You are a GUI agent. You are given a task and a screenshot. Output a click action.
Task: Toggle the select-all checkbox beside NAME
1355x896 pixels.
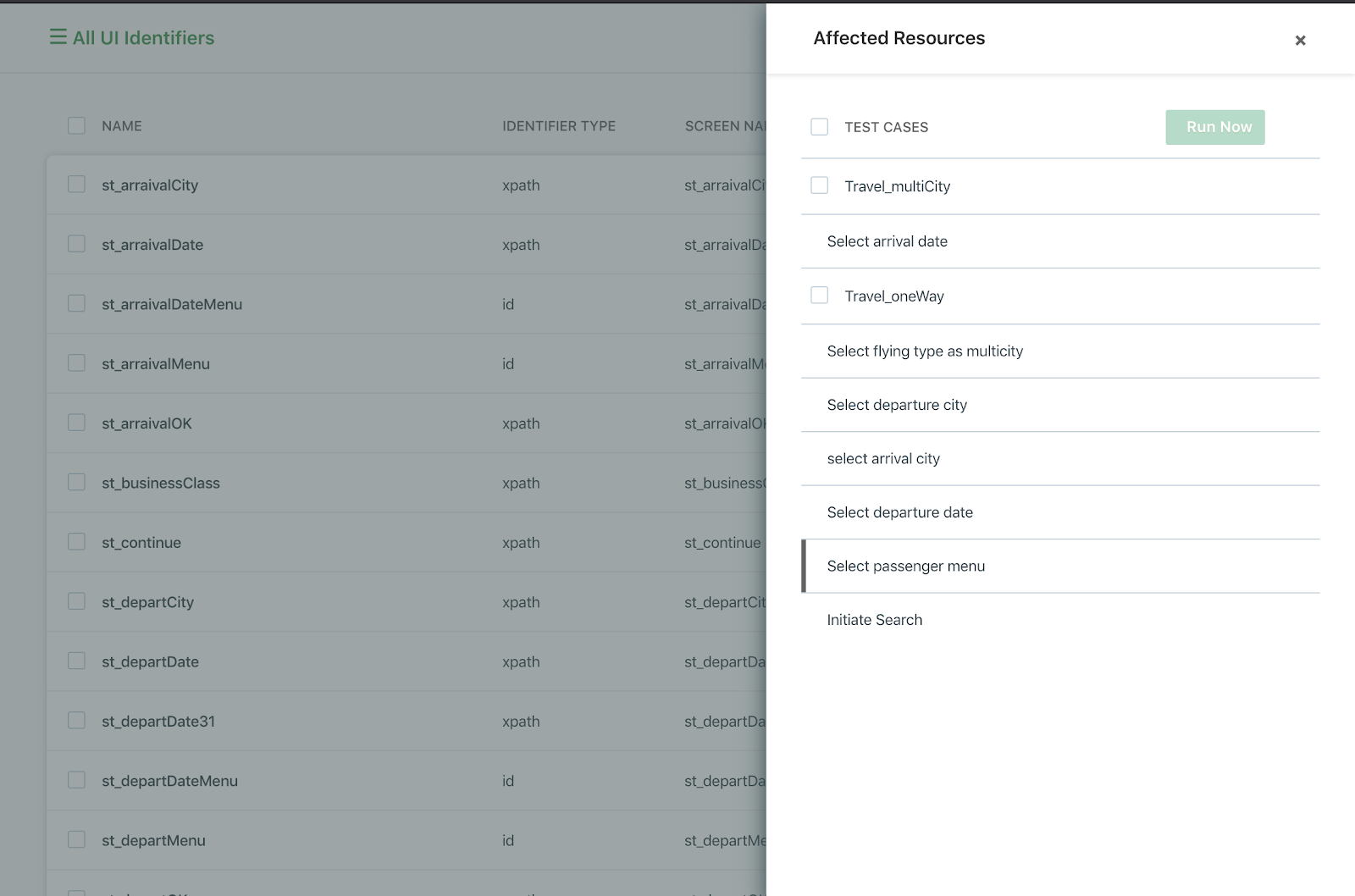pyautogui.click(x=76, y=126)
